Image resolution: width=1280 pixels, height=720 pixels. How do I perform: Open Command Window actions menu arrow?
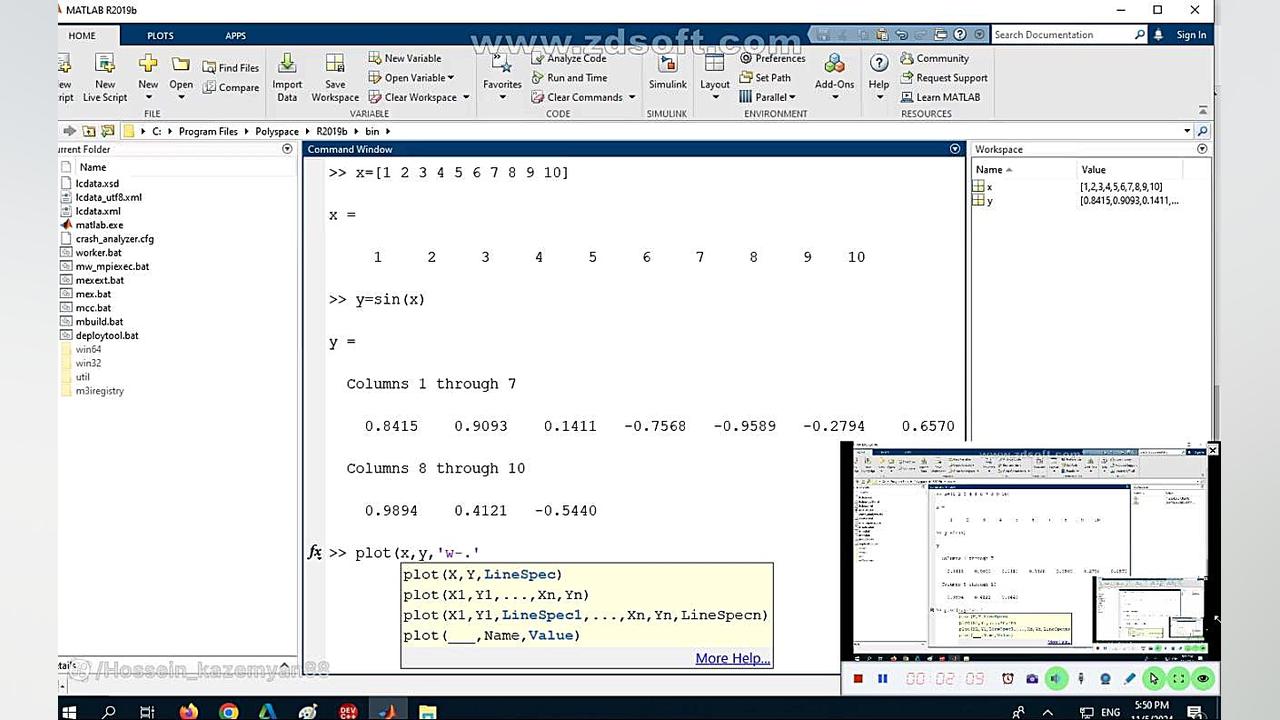[x=955, y=149]
